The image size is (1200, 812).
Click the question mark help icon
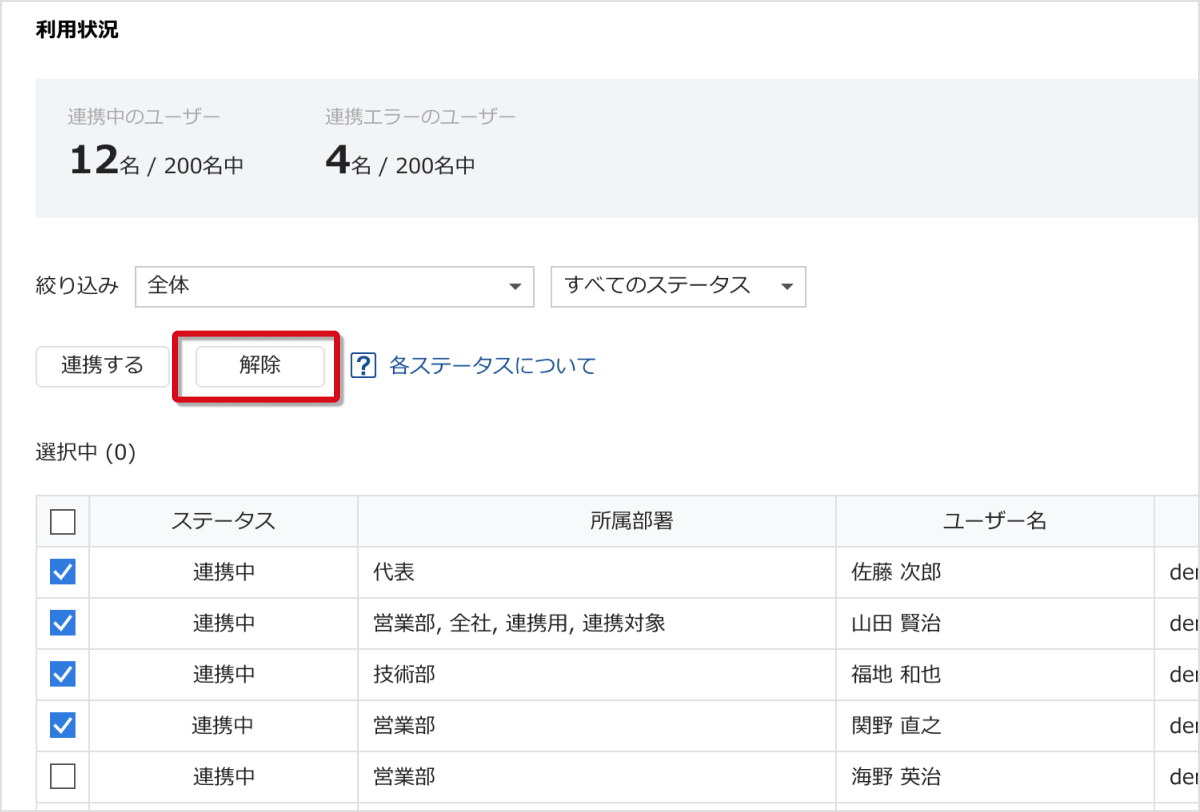[x=362, y=366]
